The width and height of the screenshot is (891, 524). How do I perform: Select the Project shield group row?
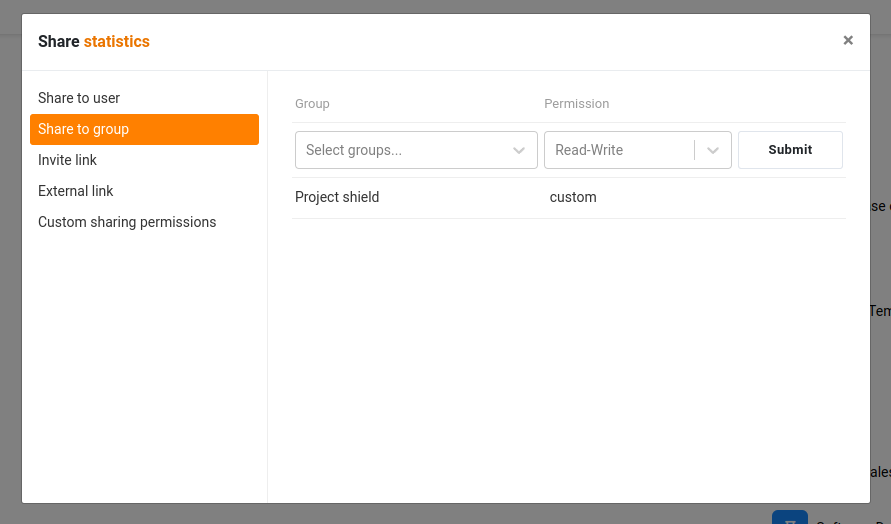click(x=569, y=197)
